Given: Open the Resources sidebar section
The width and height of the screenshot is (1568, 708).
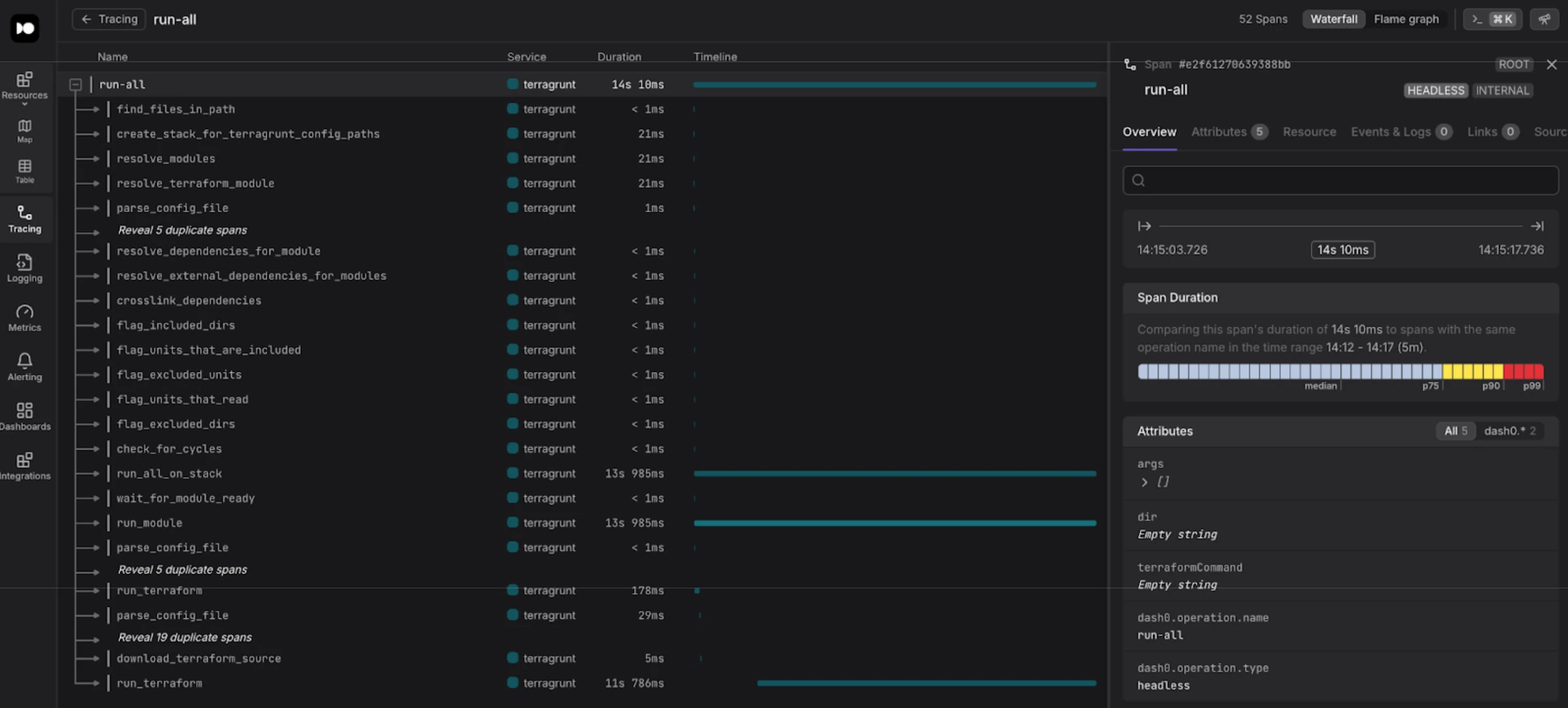Looking at the screenshot, I should click(x=24, y=86).
